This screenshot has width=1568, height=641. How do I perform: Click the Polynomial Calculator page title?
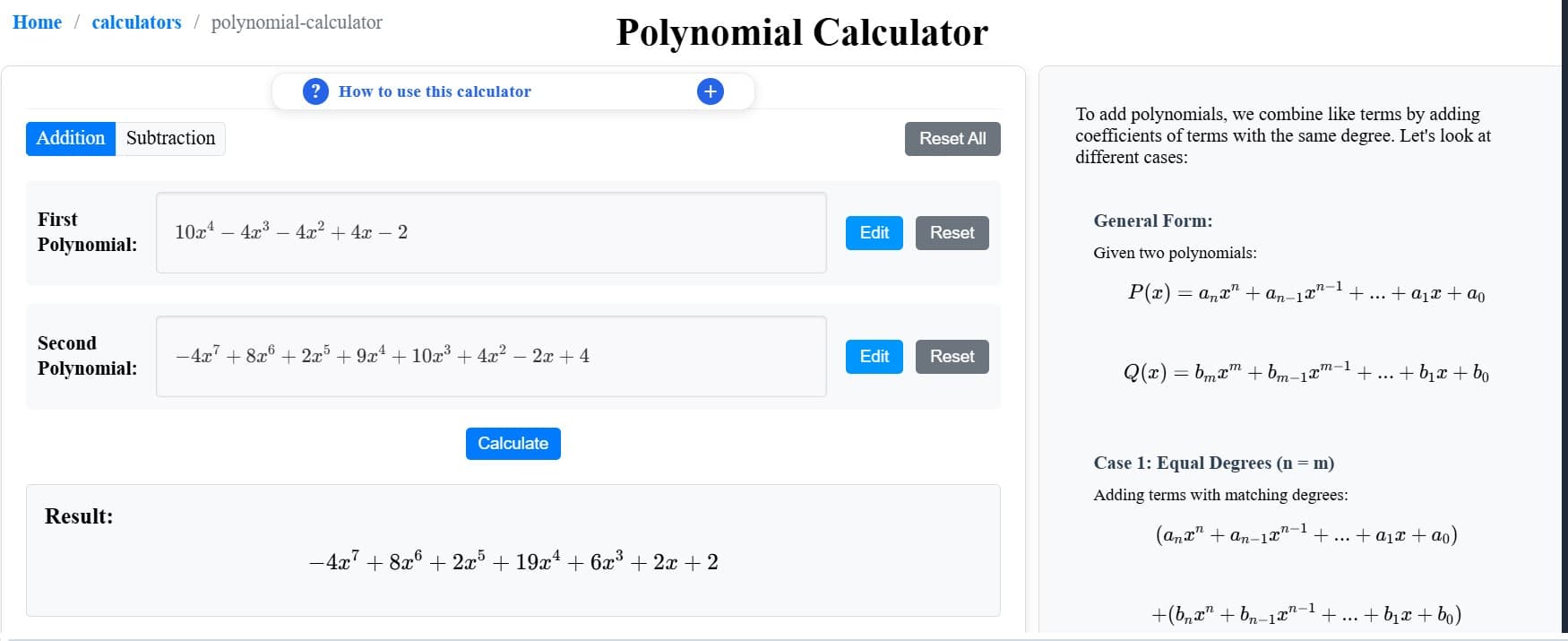[800, 32]
